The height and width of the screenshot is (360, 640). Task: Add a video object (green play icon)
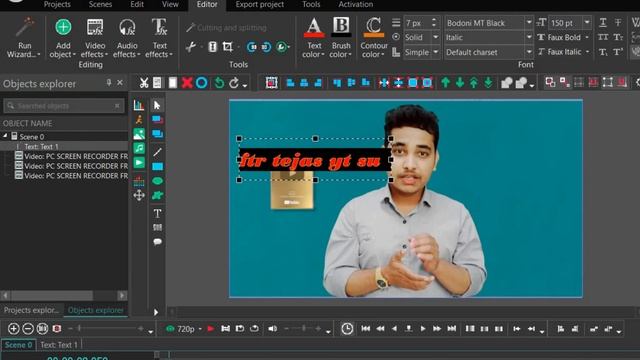pos(139,162)
